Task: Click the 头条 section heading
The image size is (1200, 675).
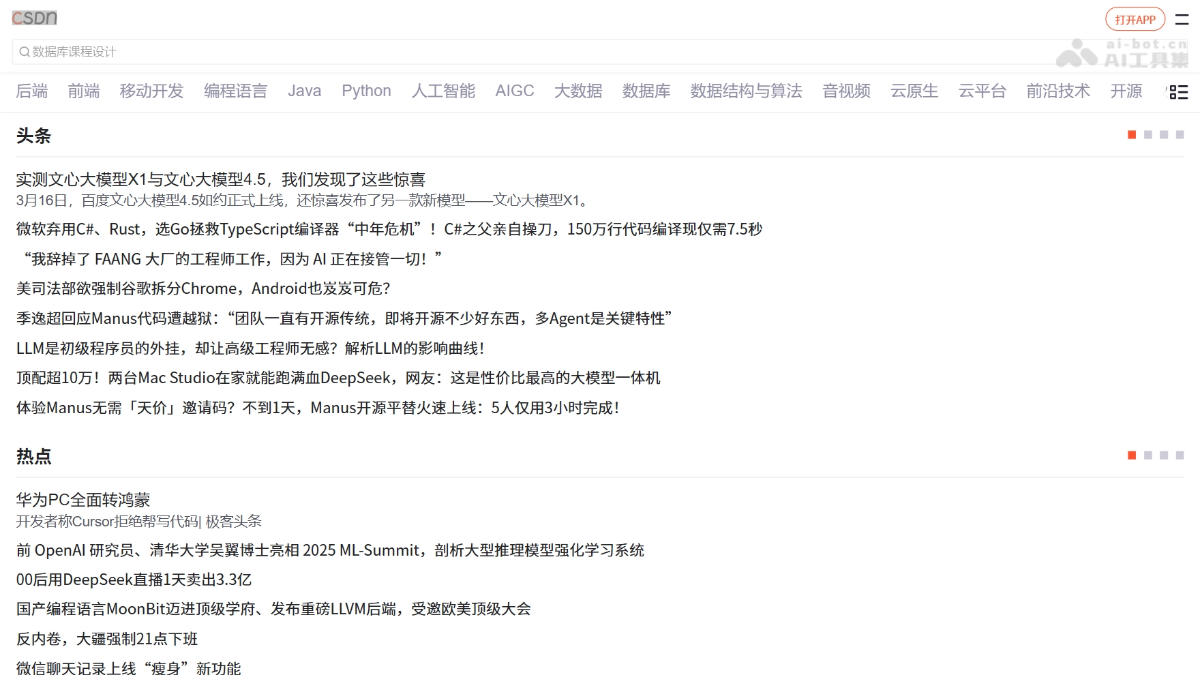Action: tap(33, 136)
